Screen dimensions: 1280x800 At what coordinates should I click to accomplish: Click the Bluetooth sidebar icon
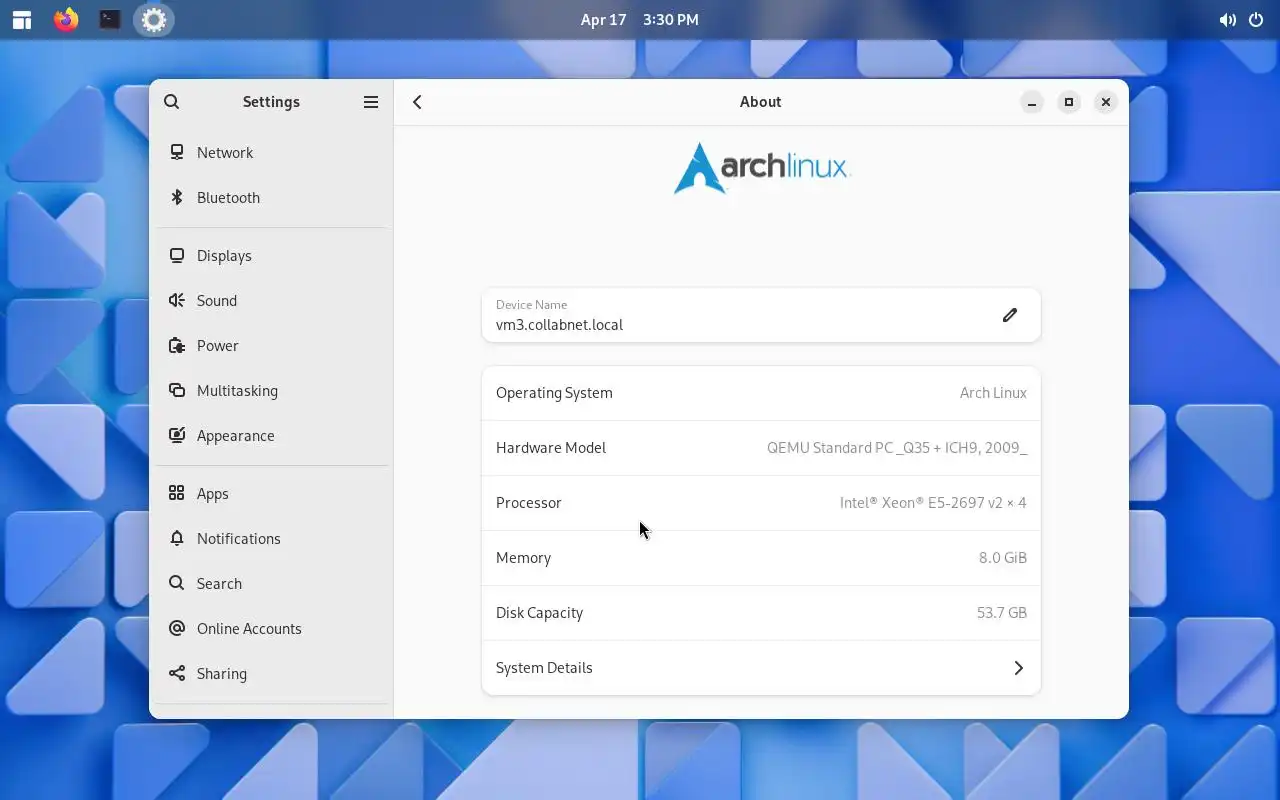click(x=177, y=197)
